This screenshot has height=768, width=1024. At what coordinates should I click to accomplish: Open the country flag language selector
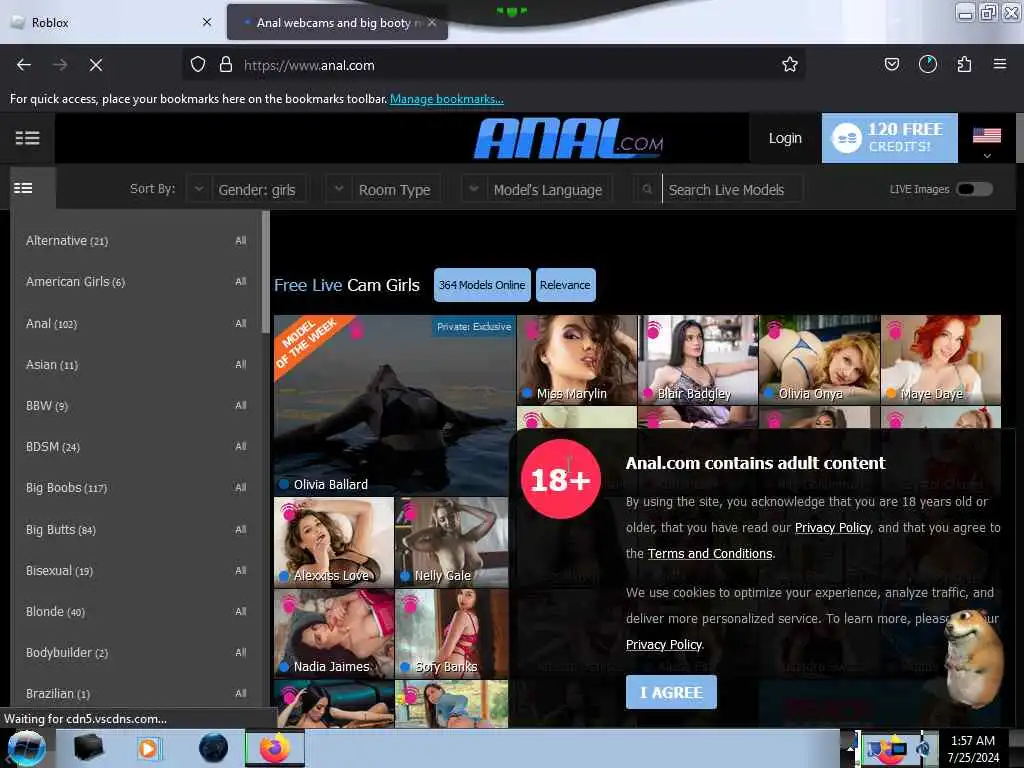pyautogui.click(x=987, y=142)
